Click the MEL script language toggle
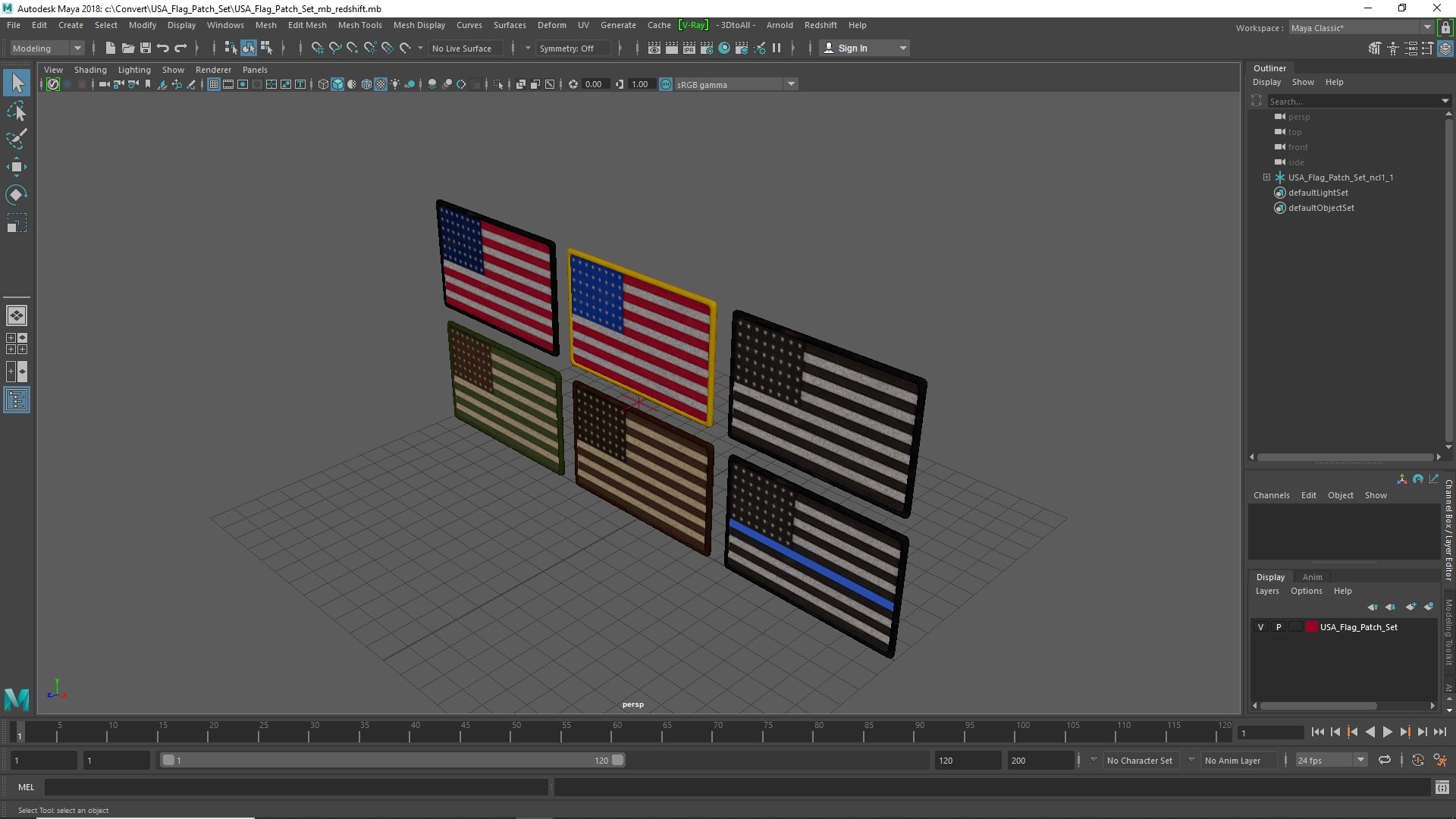1456x819 pixels. [x=27, y=787]
